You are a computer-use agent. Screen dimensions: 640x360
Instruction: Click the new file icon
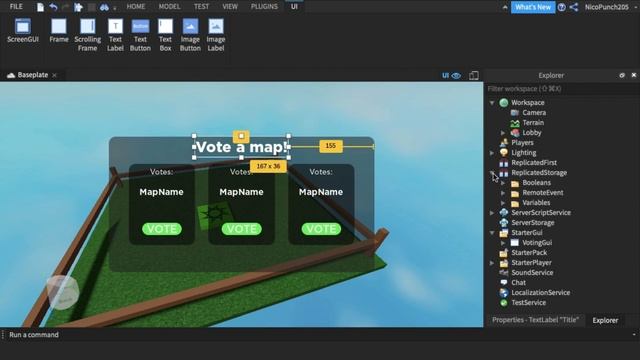tap(40, 7)
